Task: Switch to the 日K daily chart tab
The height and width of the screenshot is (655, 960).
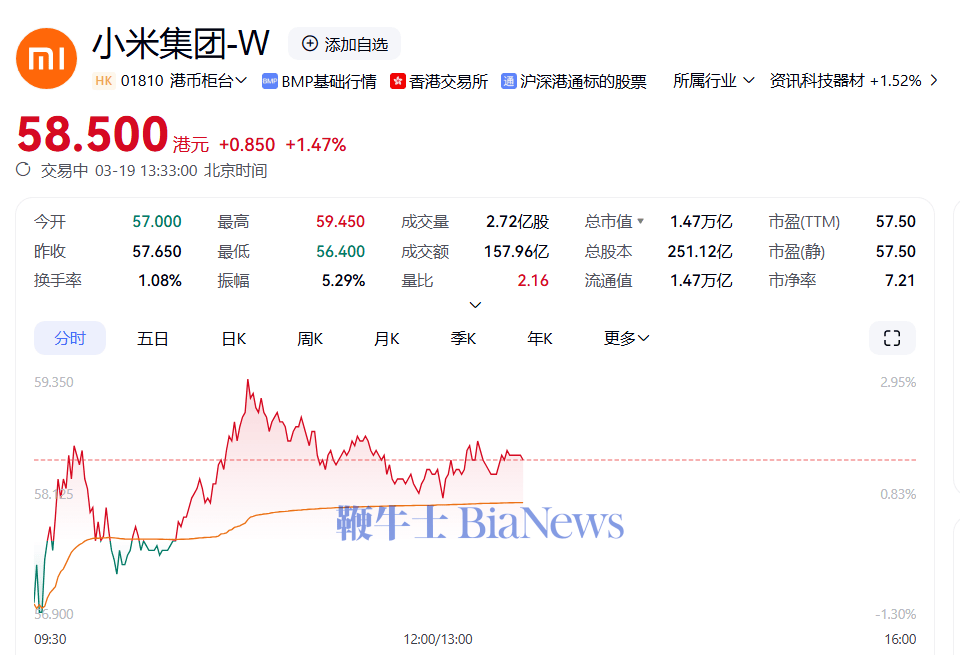Action: (x=233, y=339)
